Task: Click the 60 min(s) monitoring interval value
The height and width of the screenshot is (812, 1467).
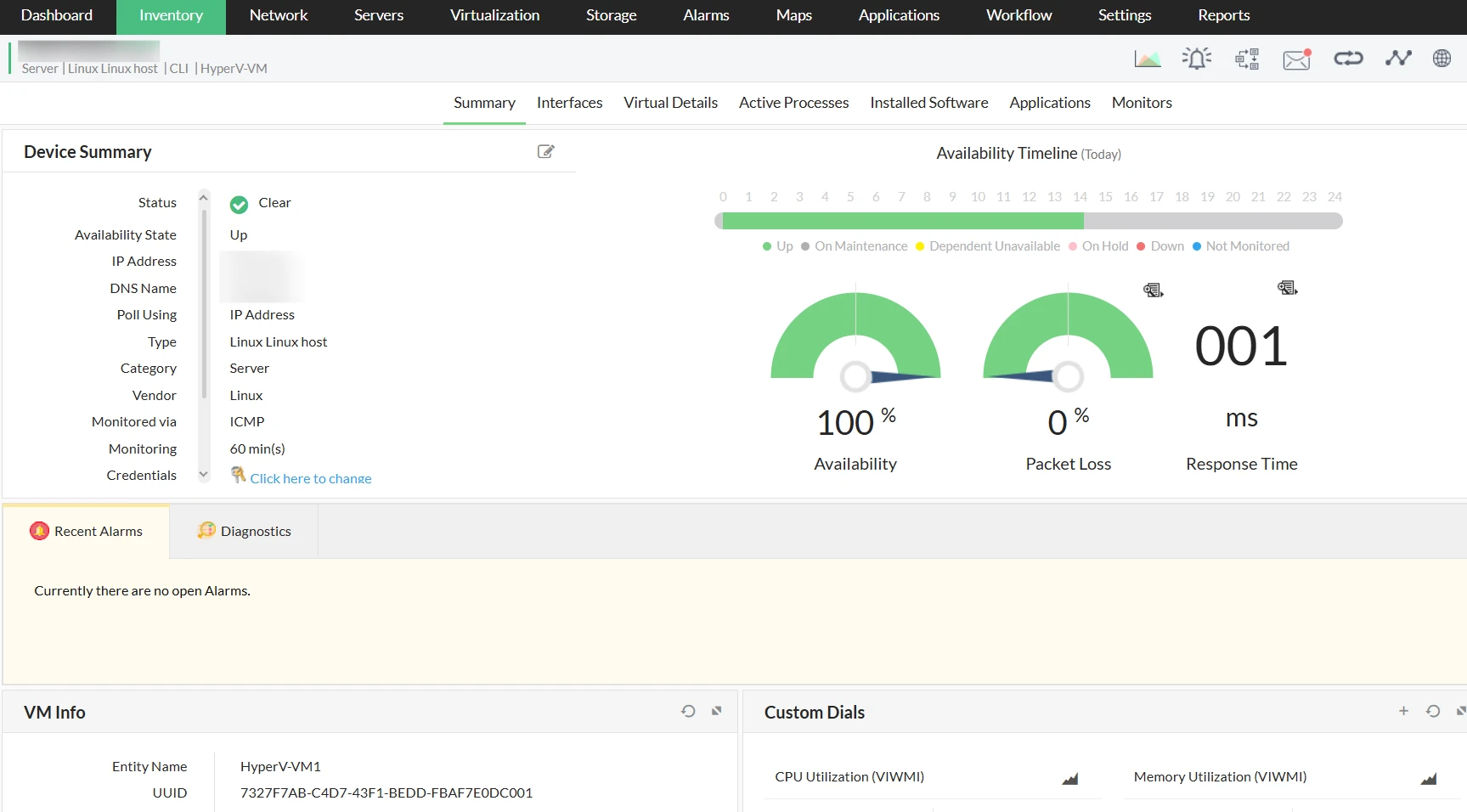Action: tap(257, 449)
